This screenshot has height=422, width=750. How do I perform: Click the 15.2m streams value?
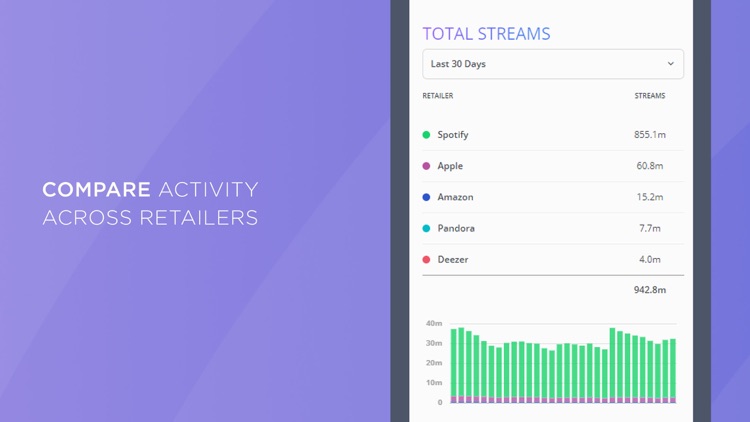point(650,197)
